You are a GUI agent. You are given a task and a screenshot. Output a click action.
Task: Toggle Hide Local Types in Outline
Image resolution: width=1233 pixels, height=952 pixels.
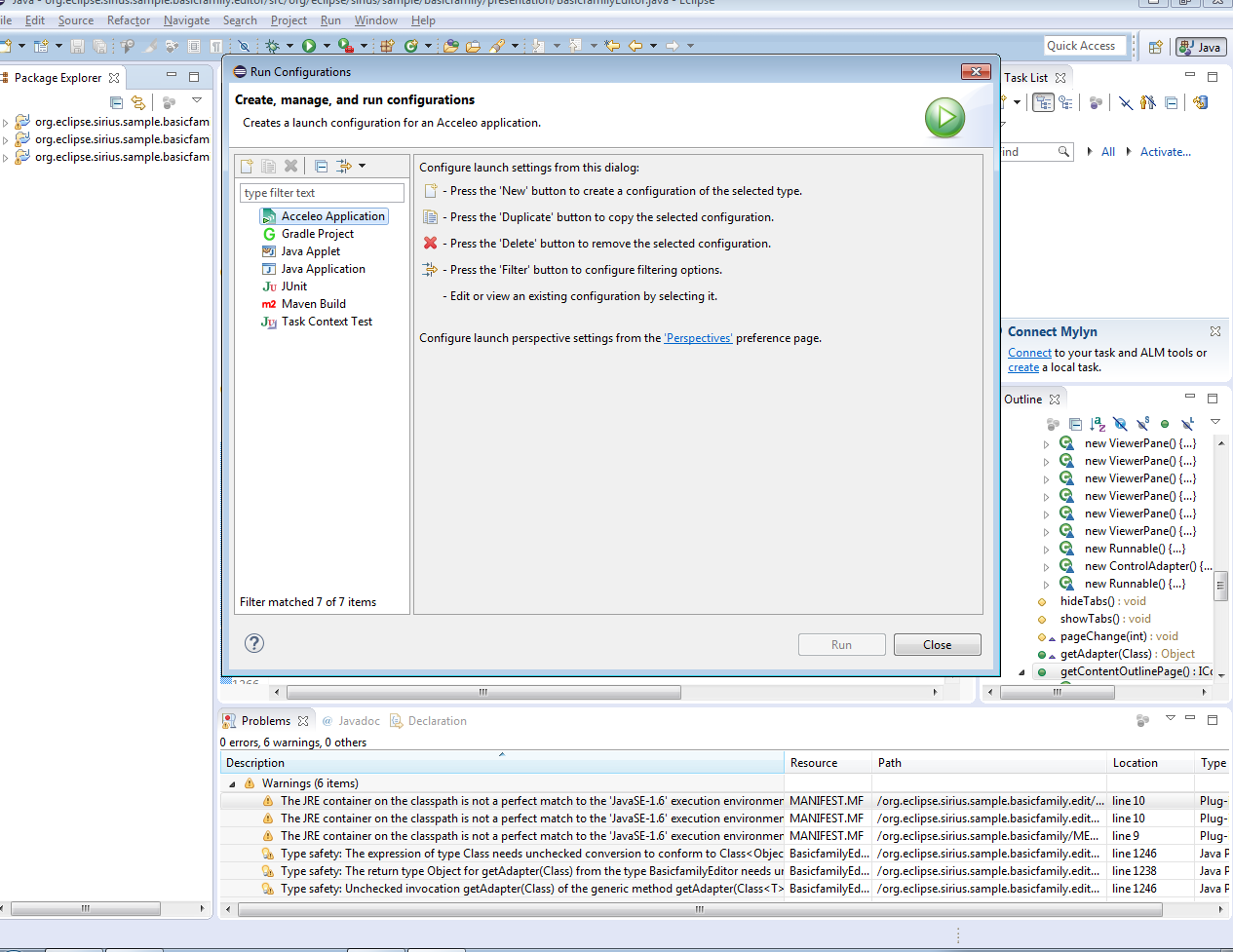tap(1187, 424)
